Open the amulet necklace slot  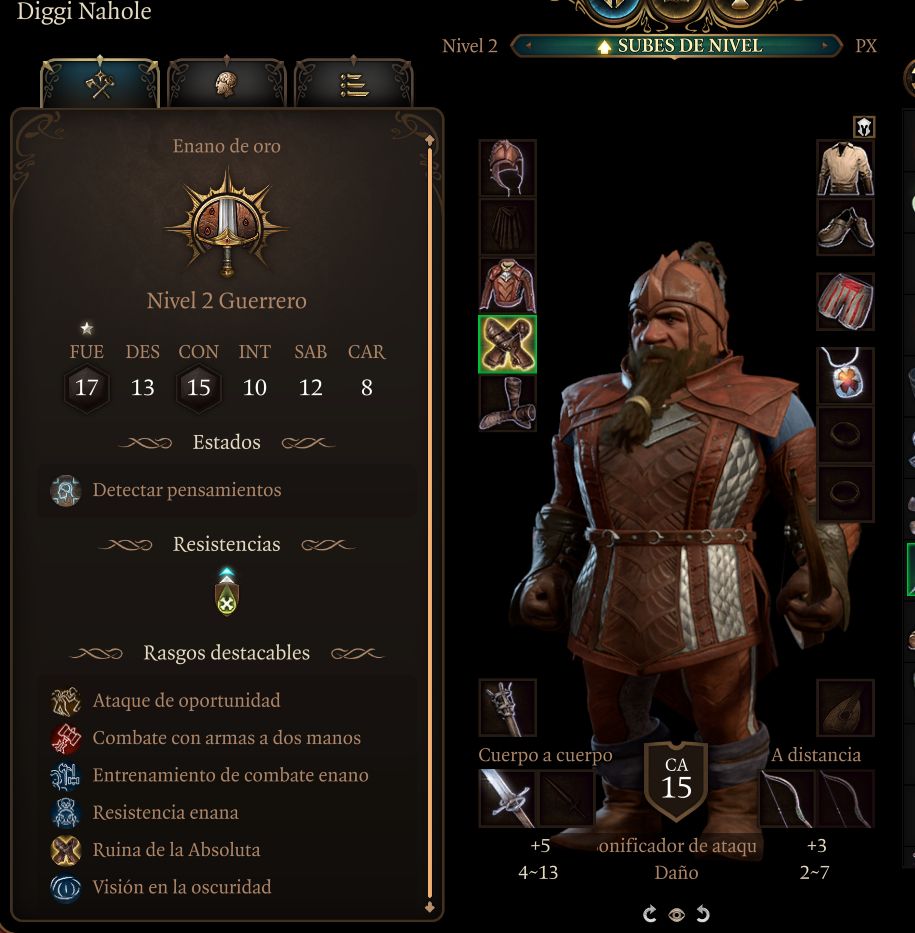pyautogui.click(x=845, y=375)
